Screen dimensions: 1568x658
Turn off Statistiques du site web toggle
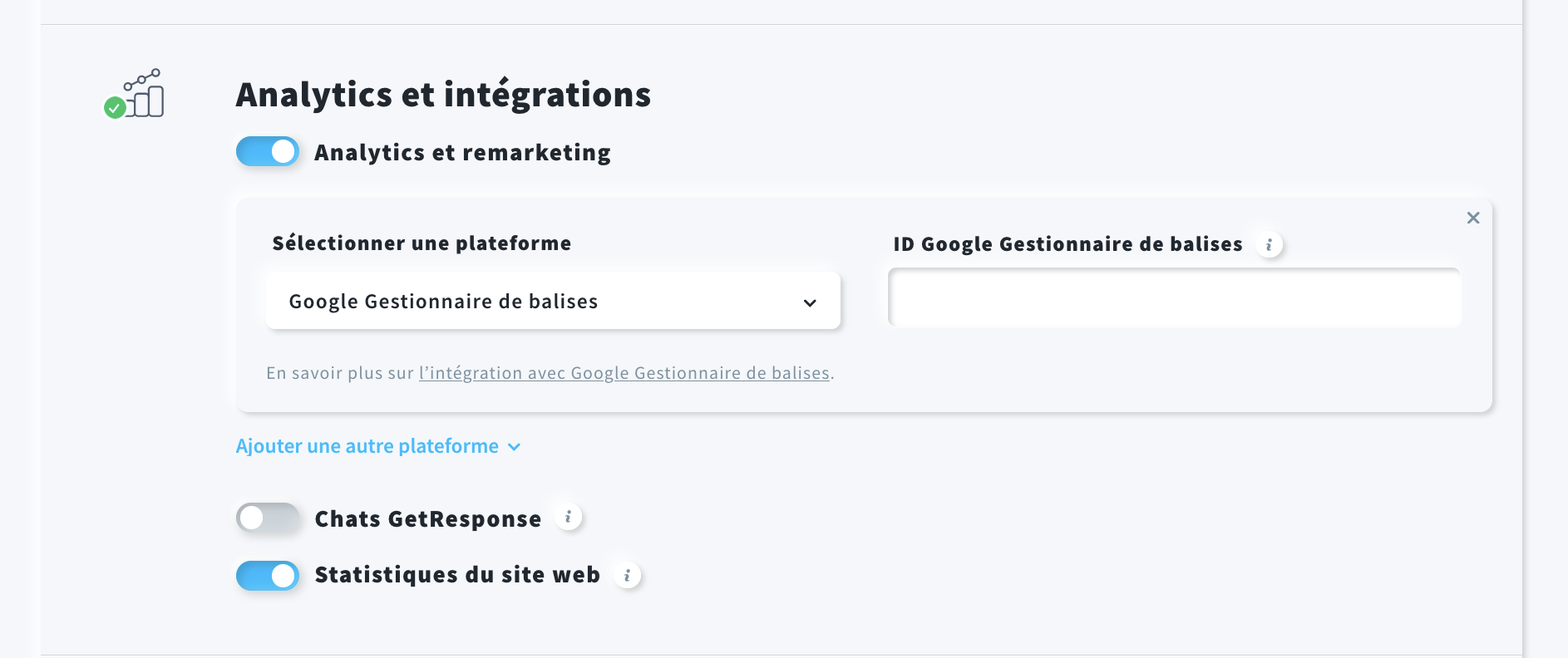coord(268,575)
